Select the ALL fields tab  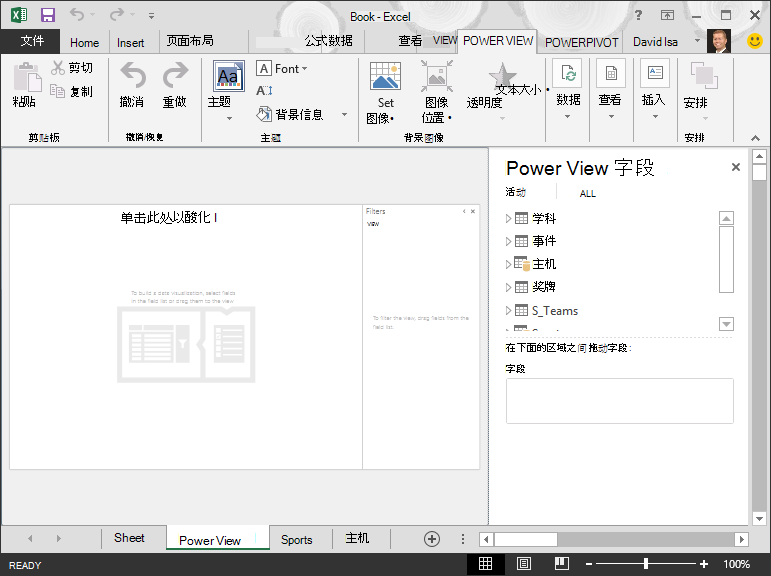click(x=588, y=193)
